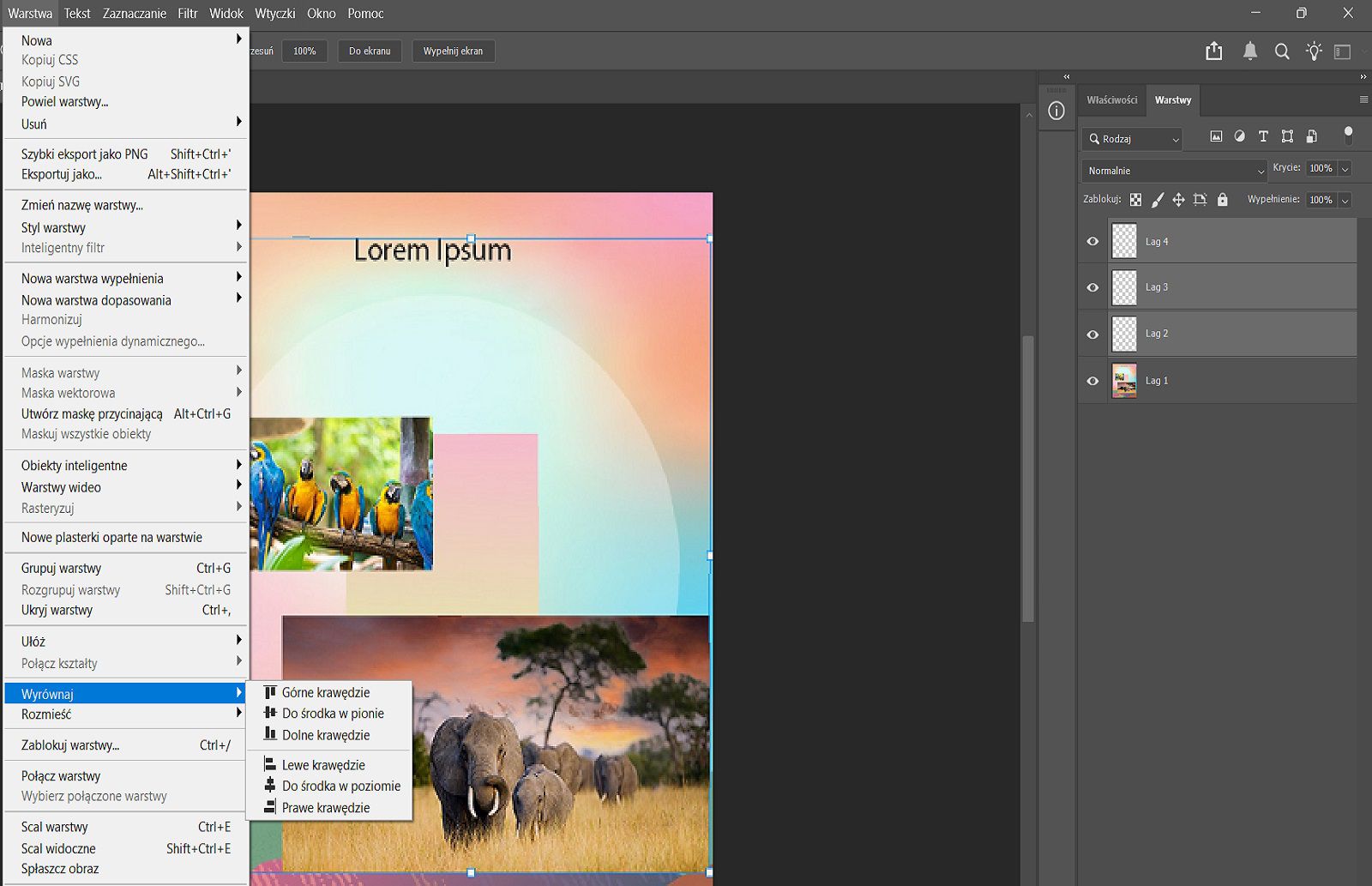The height and width of the screenshot is (886, 1372).
Task: Click the search magnifier icon
Action: 1282,51
